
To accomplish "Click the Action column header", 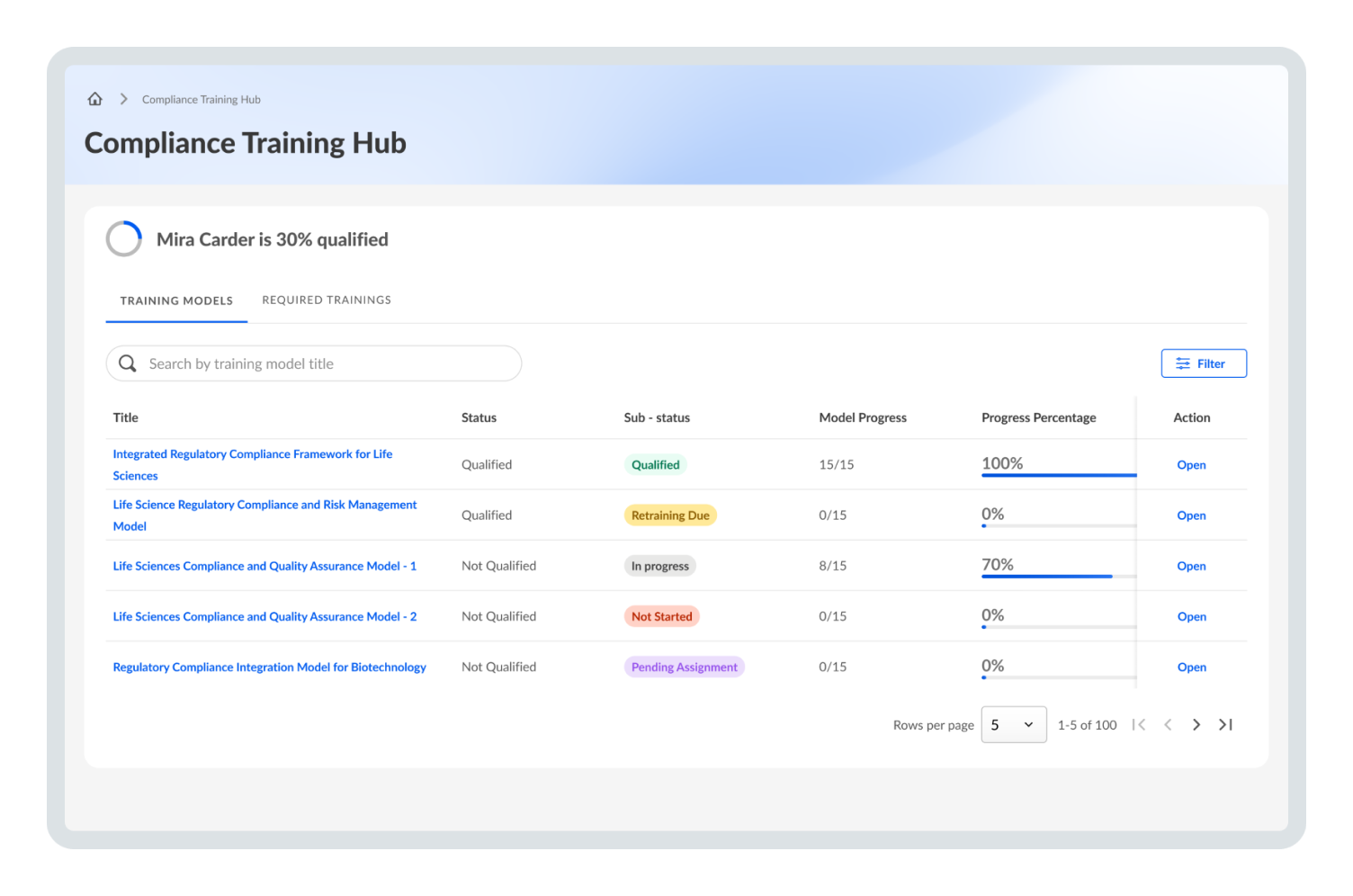I will 1192,417.
